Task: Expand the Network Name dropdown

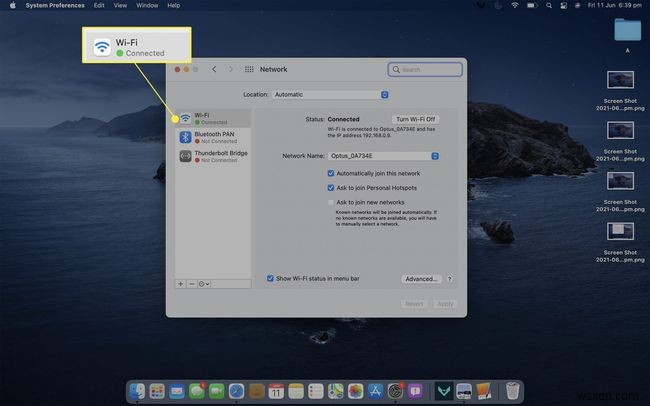Action: click(x=383, y=156)
